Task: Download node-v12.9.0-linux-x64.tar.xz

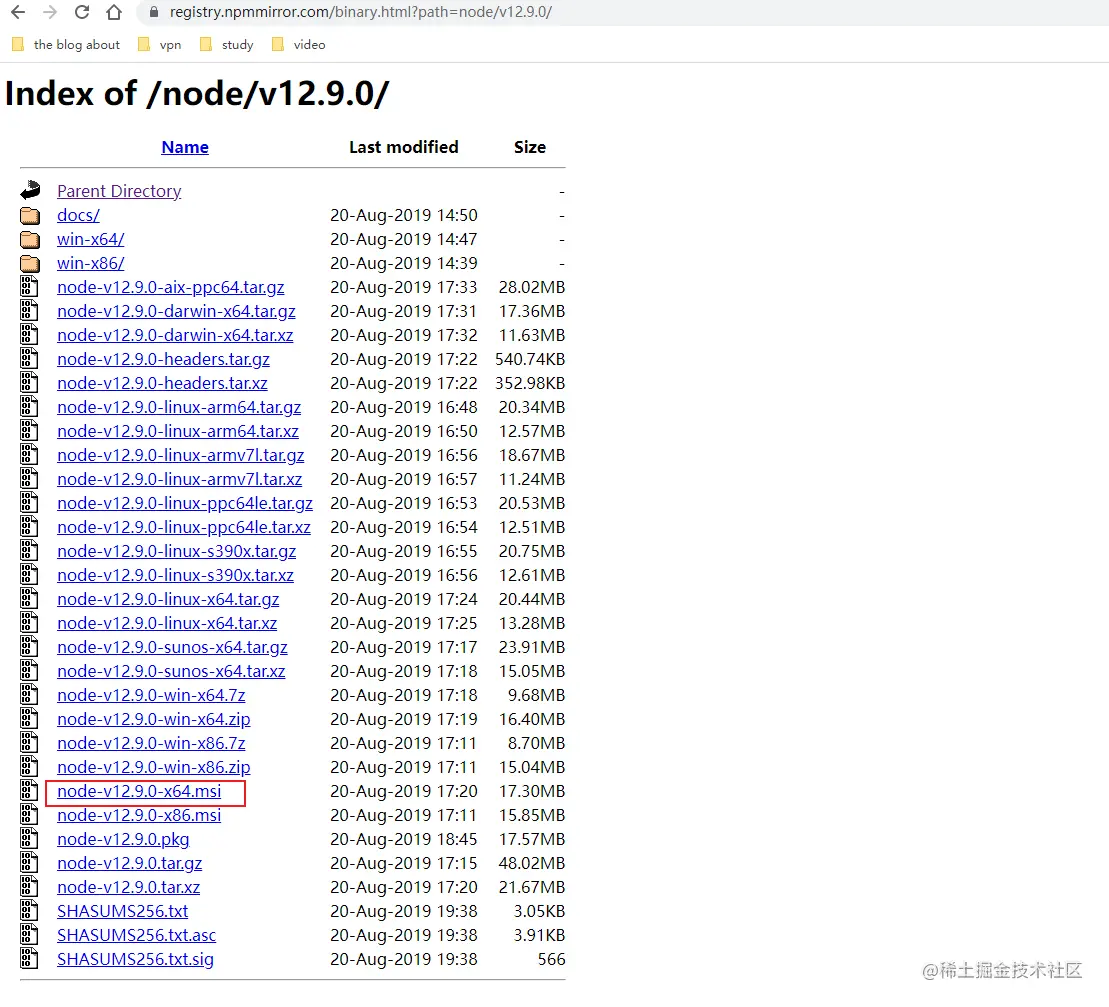Action: [x=167, y=624]
